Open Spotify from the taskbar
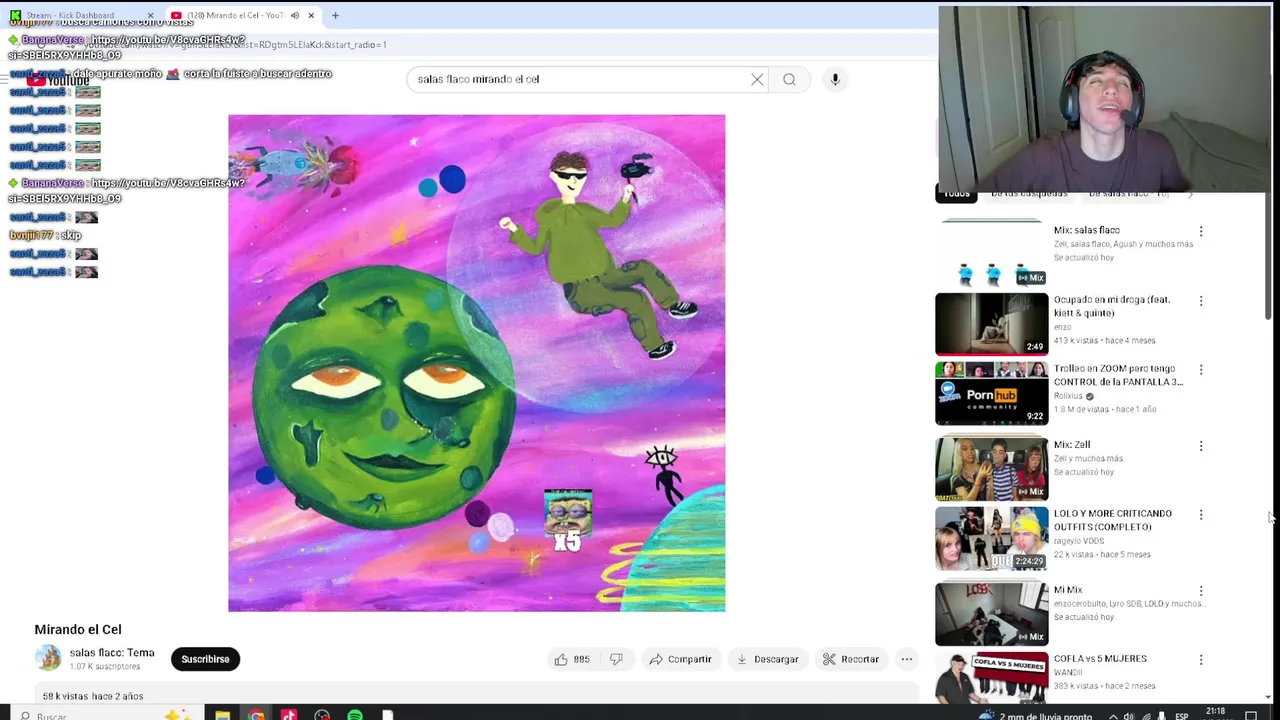1280x720 pixels. (355, 715)
